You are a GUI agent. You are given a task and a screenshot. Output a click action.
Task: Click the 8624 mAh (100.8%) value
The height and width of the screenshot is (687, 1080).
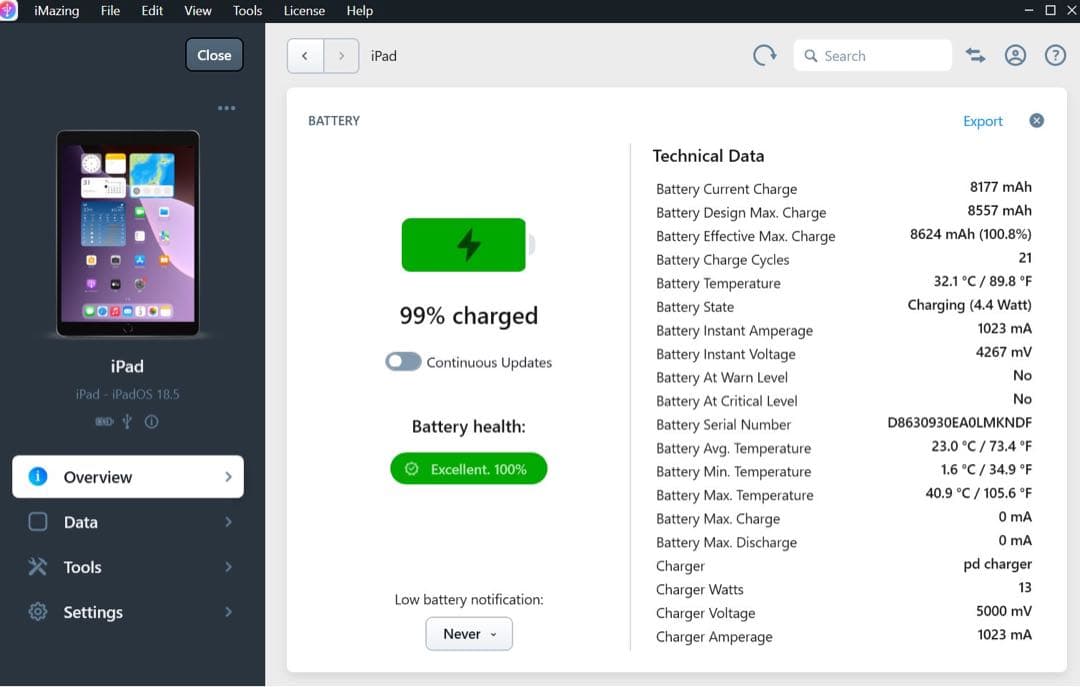(x=970, y=234)
